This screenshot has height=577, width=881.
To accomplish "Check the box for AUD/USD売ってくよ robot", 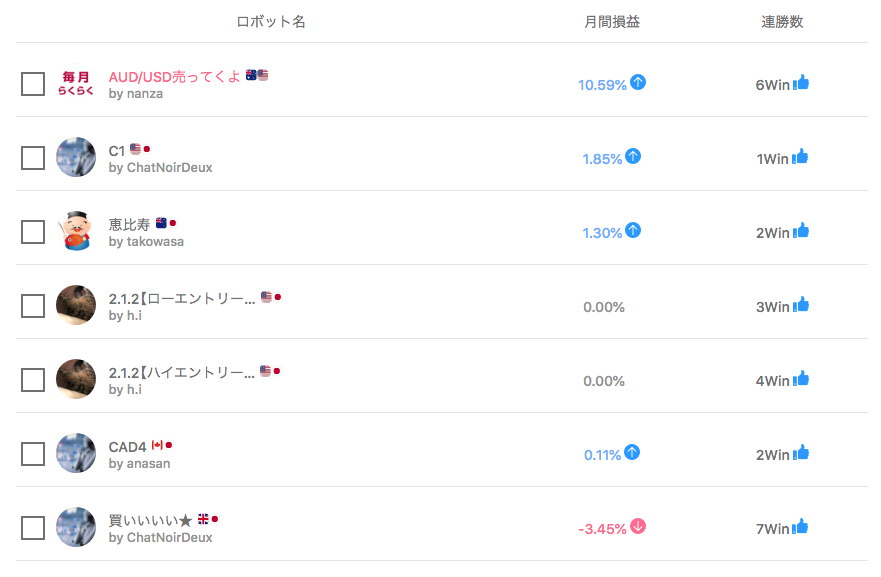I will pos(33,84).
